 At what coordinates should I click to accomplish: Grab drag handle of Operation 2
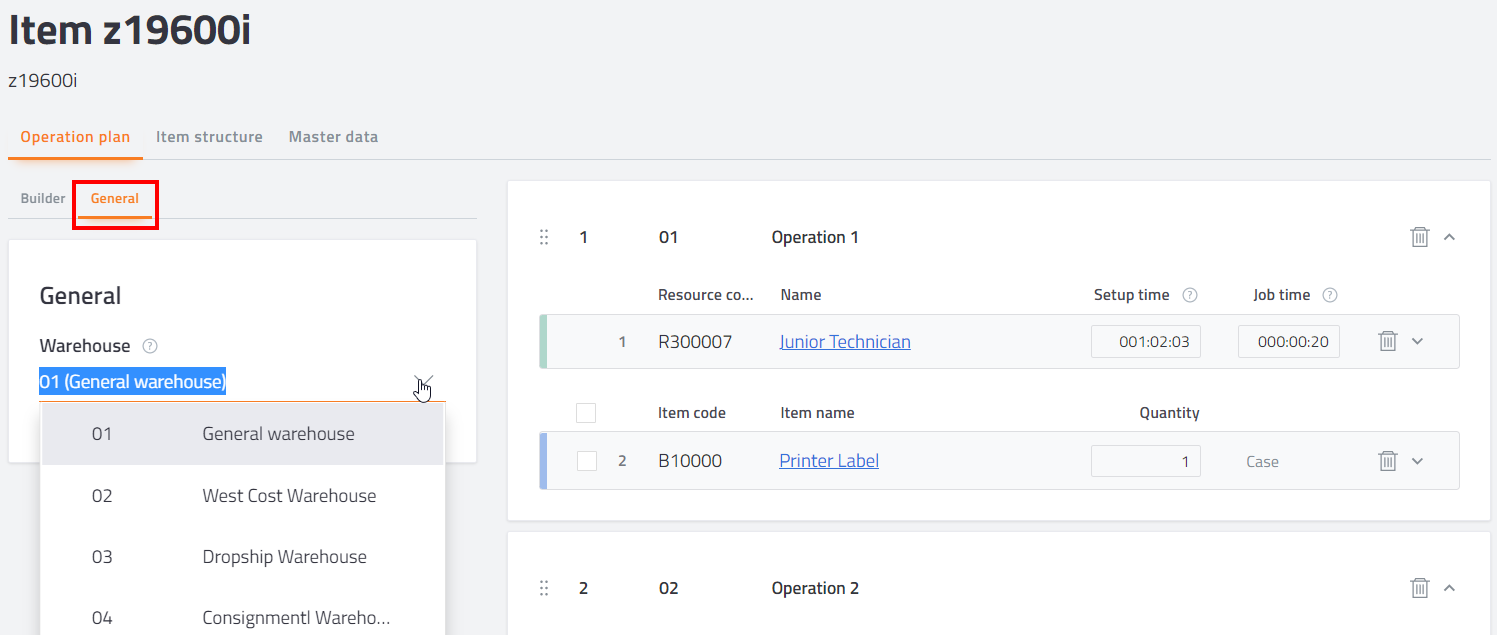pos(544,588)
